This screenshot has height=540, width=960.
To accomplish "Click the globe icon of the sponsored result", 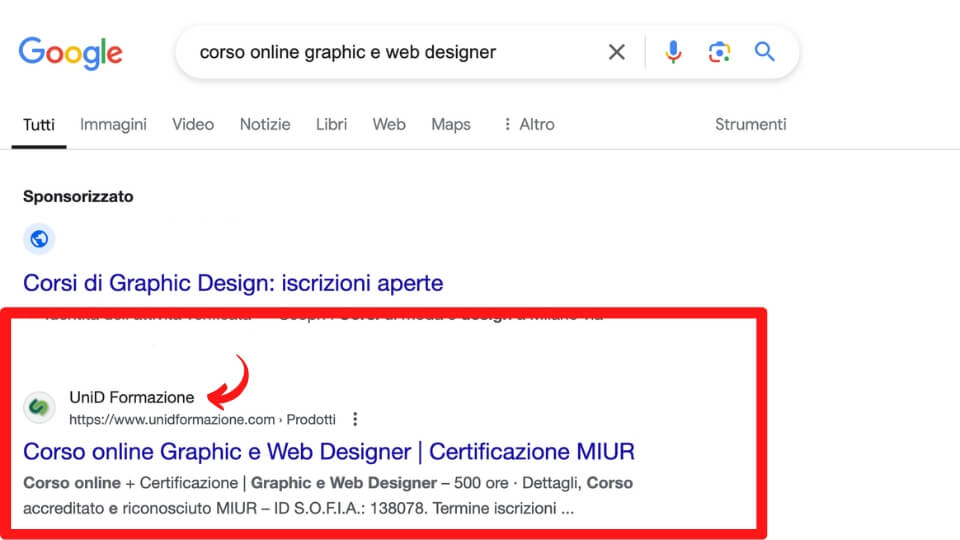I will click(39, 239).
